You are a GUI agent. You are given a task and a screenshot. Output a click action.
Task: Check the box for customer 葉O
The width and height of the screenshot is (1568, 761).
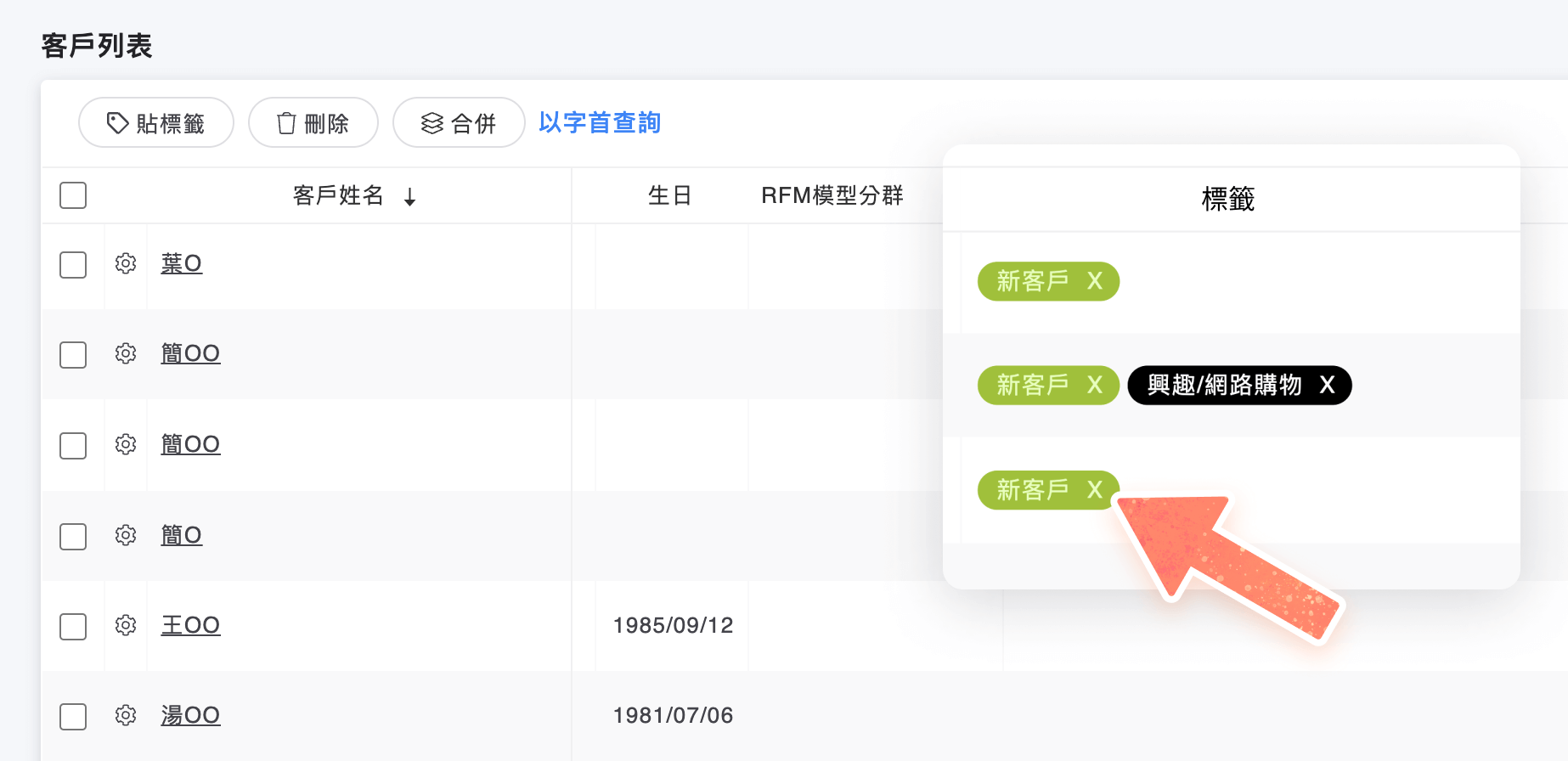pos(73,265)
